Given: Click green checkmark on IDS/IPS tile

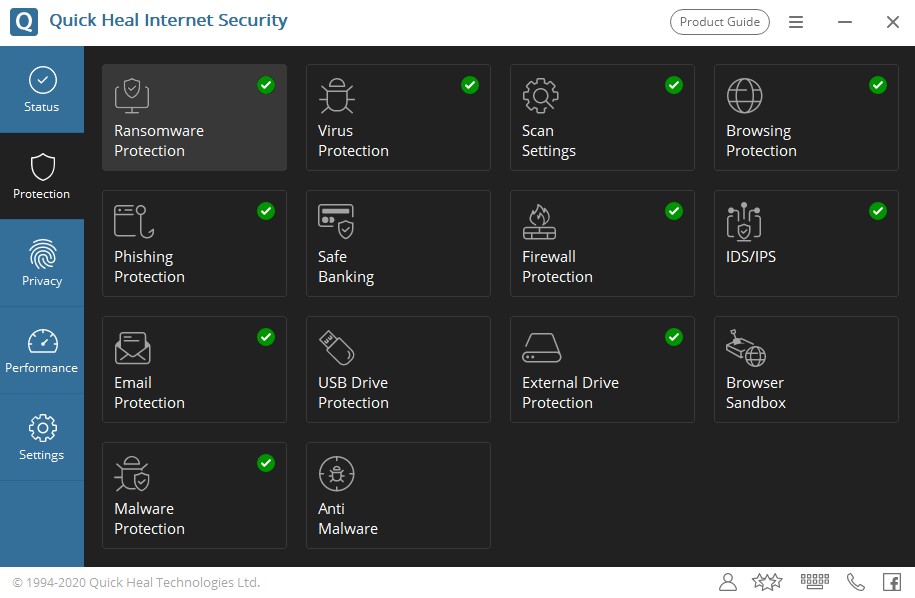Looking at the screenshot, I should click(x=878, y=211).
